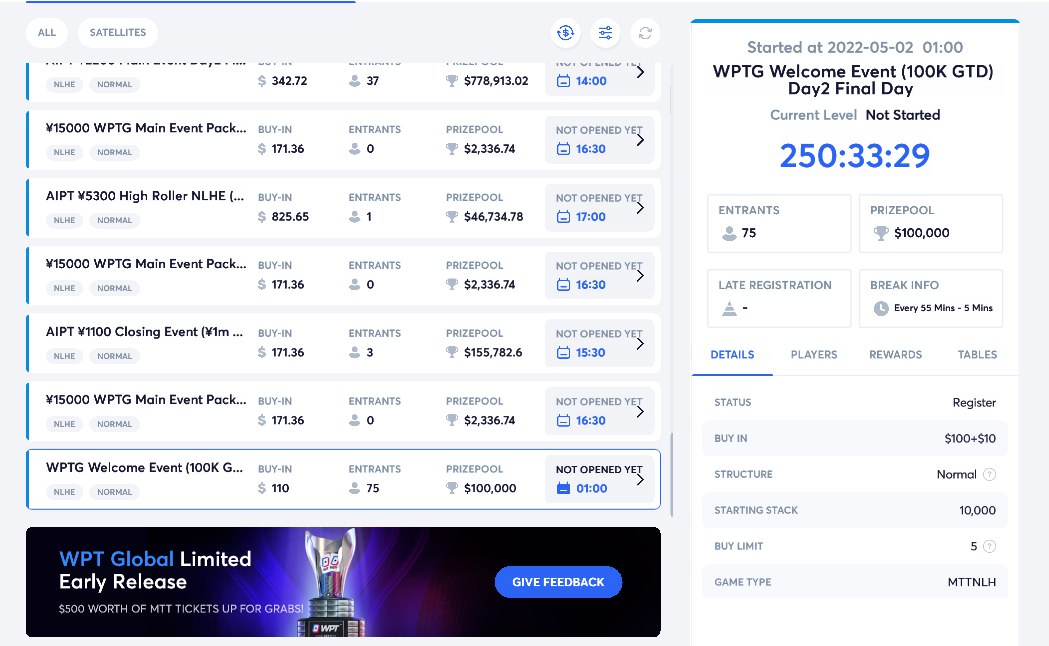Click the '$100,000' value in the Prizepool card
Image resolution: width=1049 pixels, height=646 pixels.
[922, 233]
